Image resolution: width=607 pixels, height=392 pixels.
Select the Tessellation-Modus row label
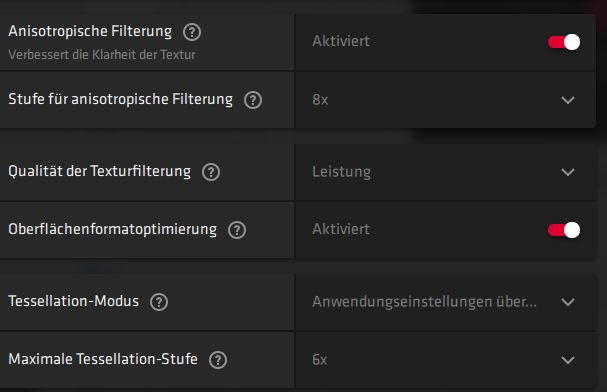pyautogui.click(x=74, y=301)
